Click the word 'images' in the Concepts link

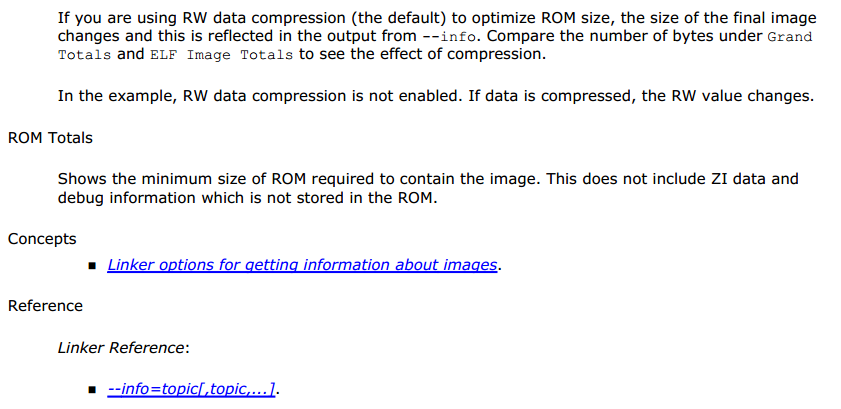(x=470, y=265)
